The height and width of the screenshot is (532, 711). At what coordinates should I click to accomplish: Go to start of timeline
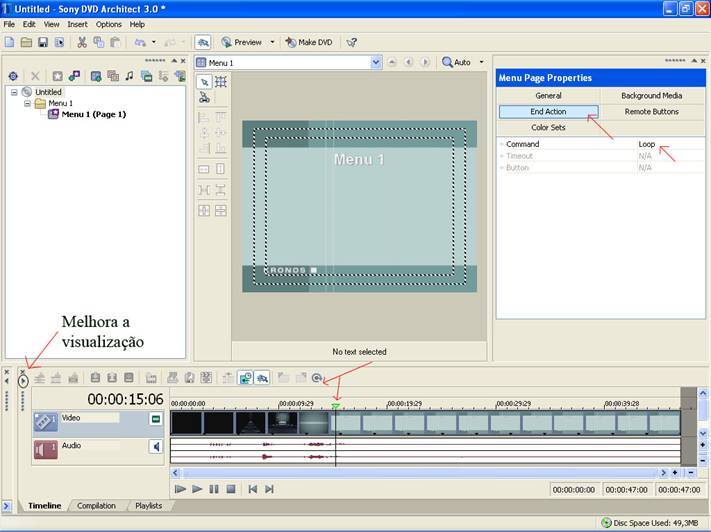[x=253, y=489]
